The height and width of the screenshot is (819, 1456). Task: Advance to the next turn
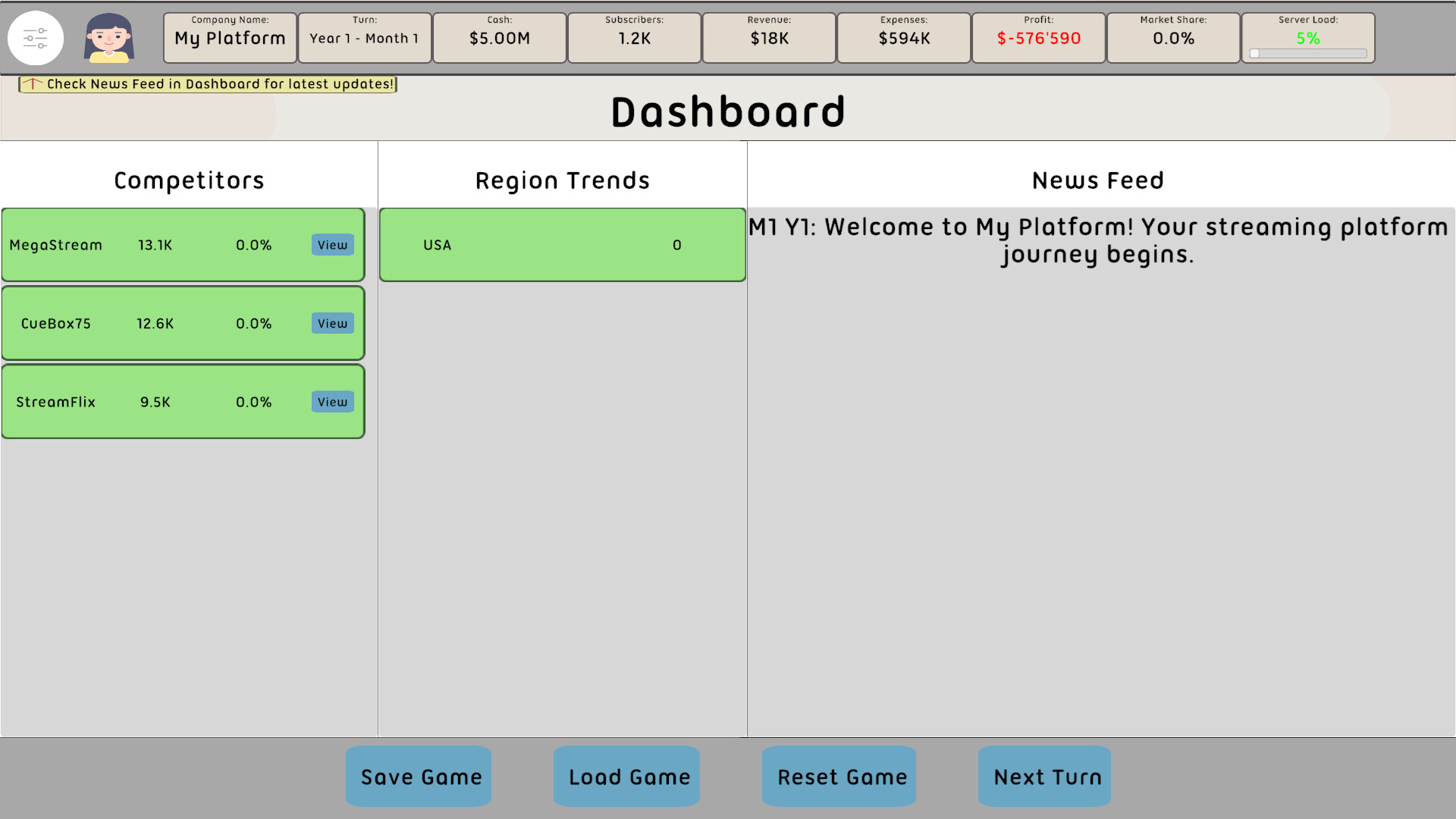(1045, 777)
